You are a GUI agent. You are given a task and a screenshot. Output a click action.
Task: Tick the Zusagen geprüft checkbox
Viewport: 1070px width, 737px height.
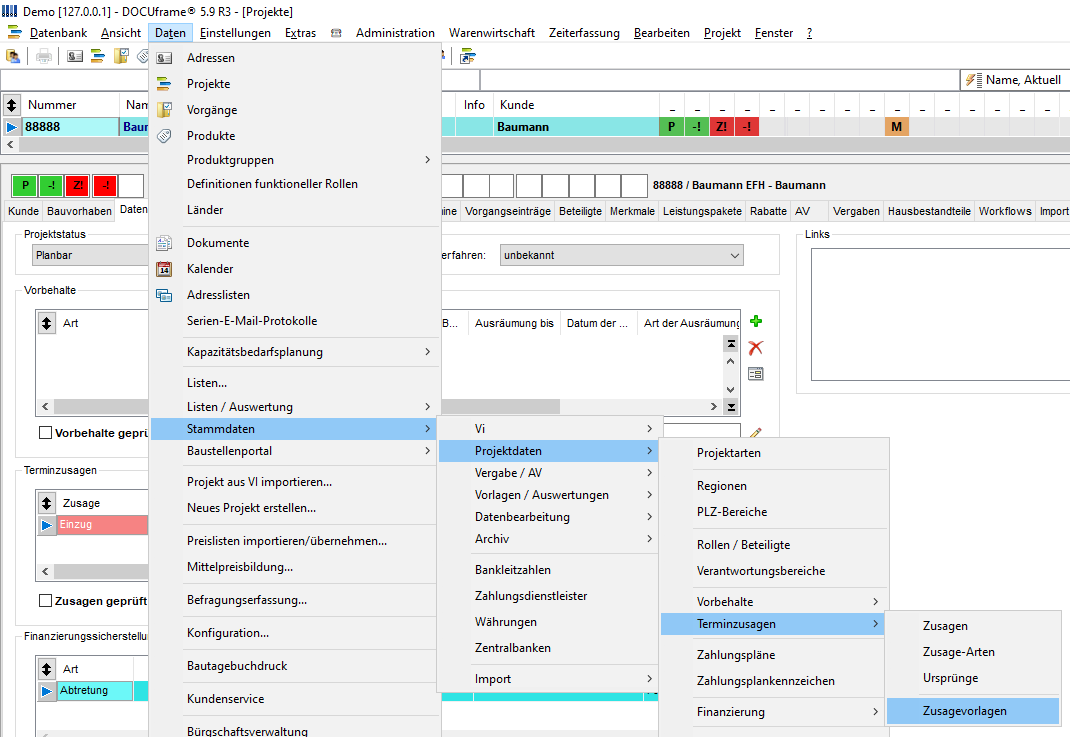(x=46, y=601)
